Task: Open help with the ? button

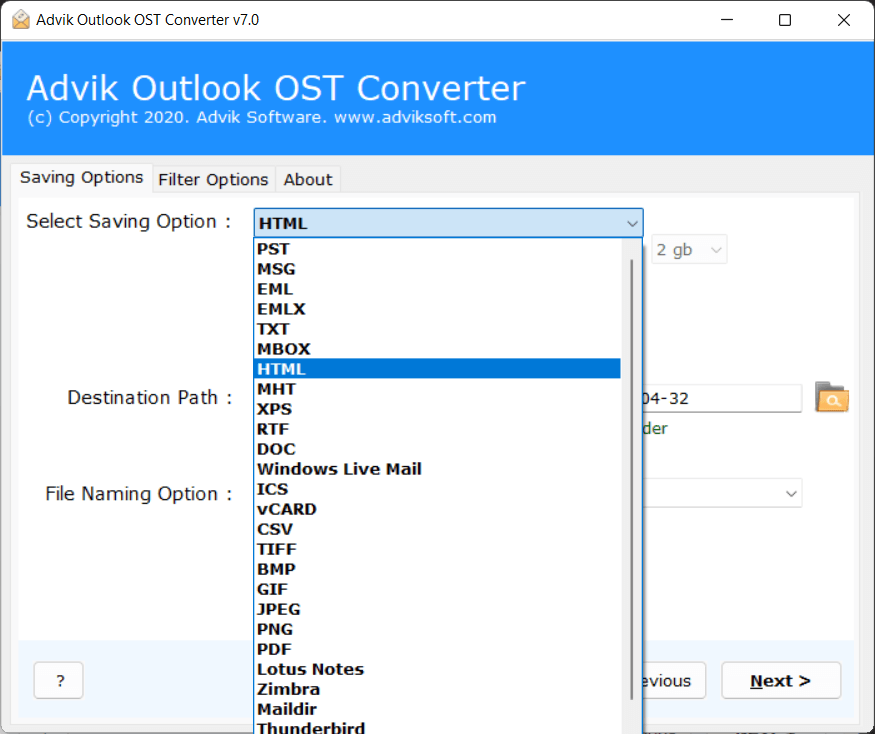Action: point(59,680)
